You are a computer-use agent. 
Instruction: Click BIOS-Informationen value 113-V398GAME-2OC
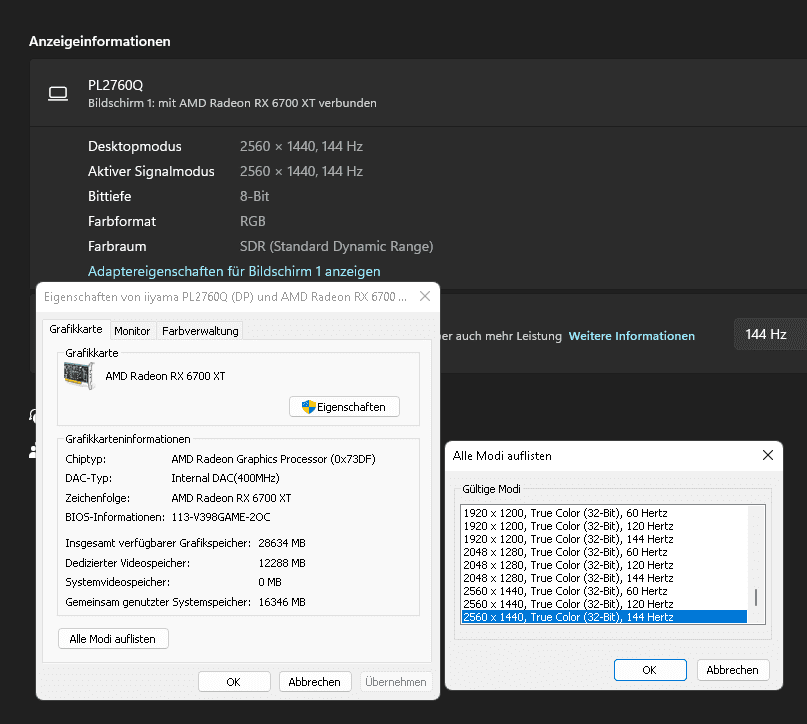click(x=221, y=517)
